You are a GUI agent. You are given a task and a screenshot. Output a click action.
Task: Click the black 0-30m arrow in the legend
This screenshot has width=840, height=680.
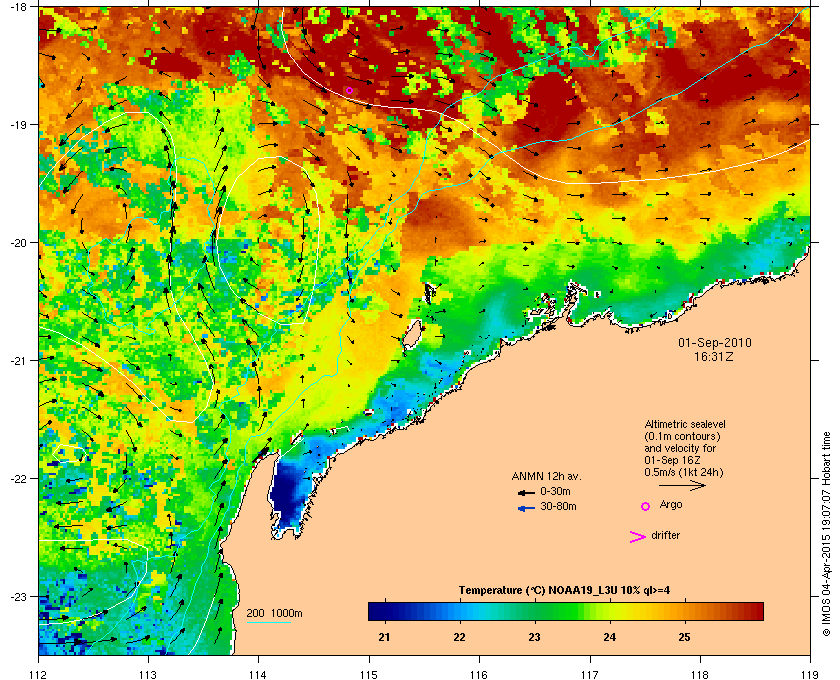[526, 492]
